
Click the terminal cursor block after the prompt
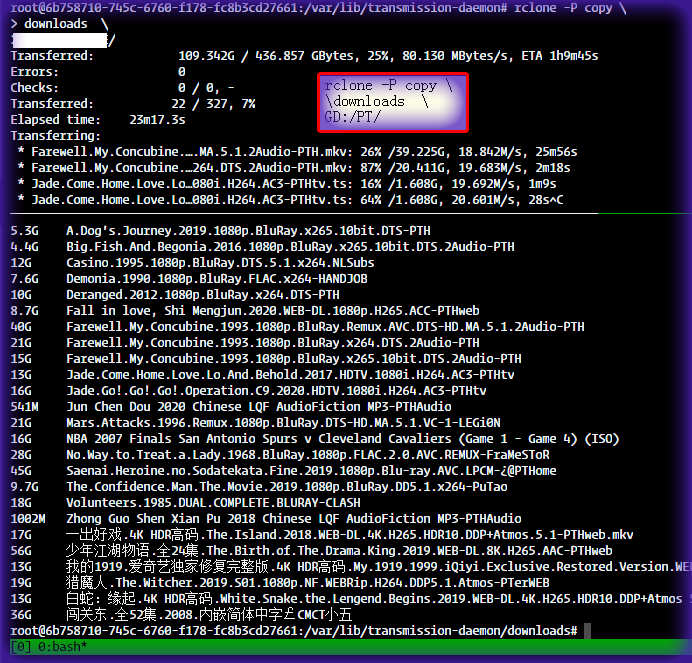point(587,631)
